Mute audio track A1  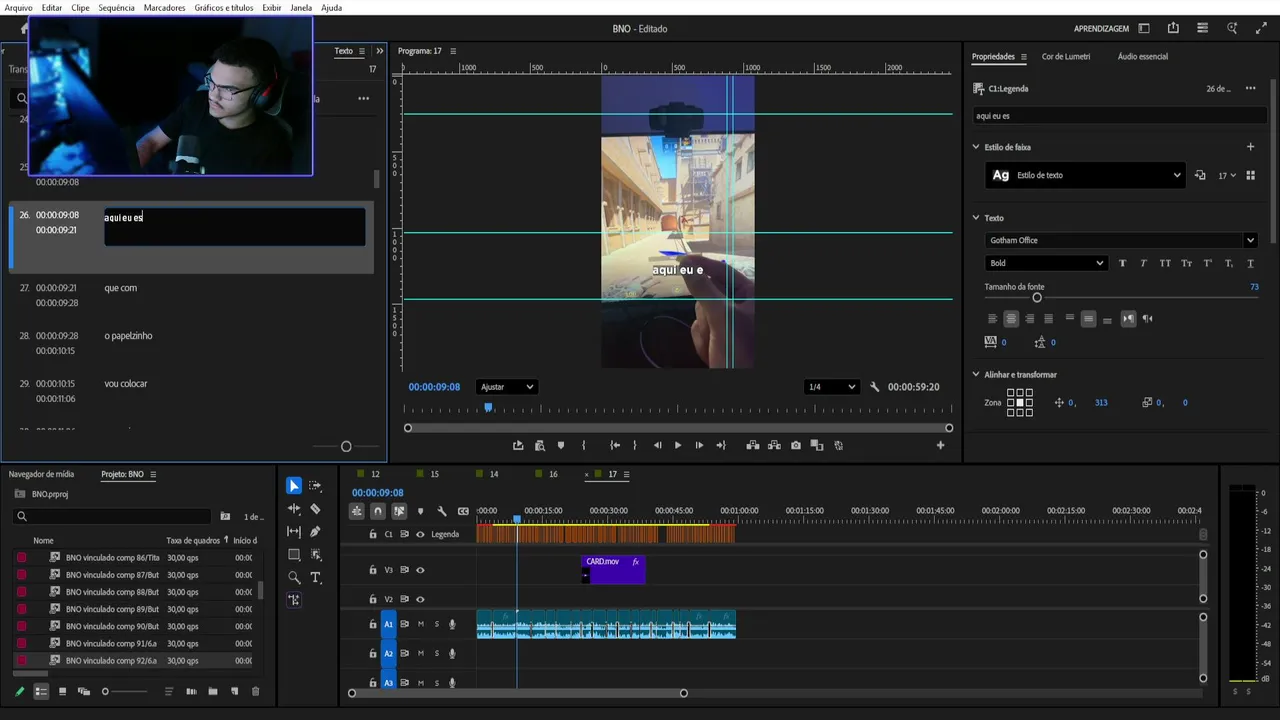[x=420, y=624]
